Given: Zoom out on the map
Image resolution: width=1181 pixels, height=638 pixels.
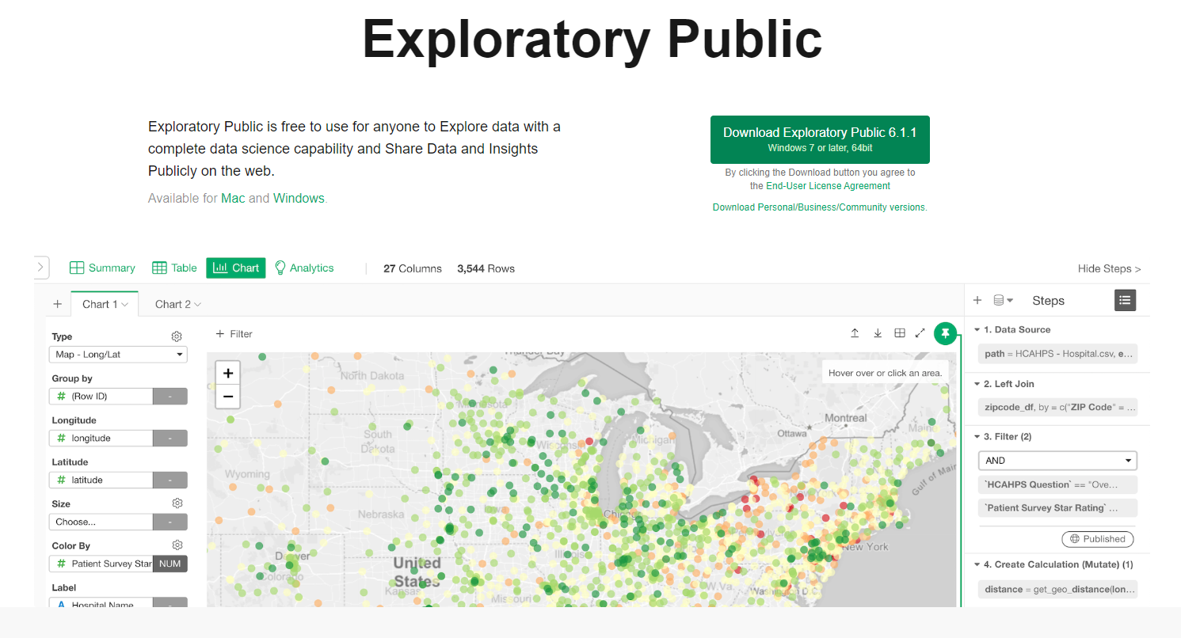Looking at the screenshot, I should click(228, 396).
